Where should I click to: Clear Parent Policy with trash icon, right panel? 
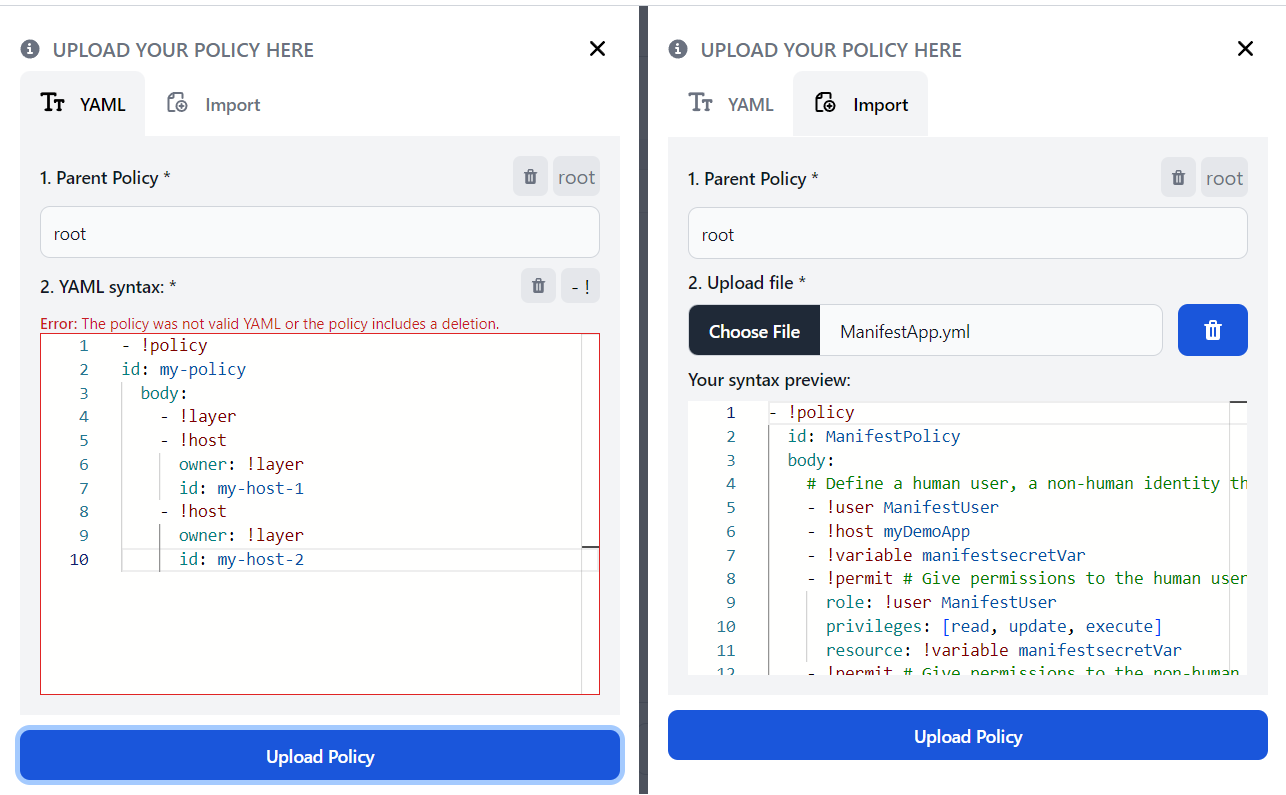(1178, 177)
